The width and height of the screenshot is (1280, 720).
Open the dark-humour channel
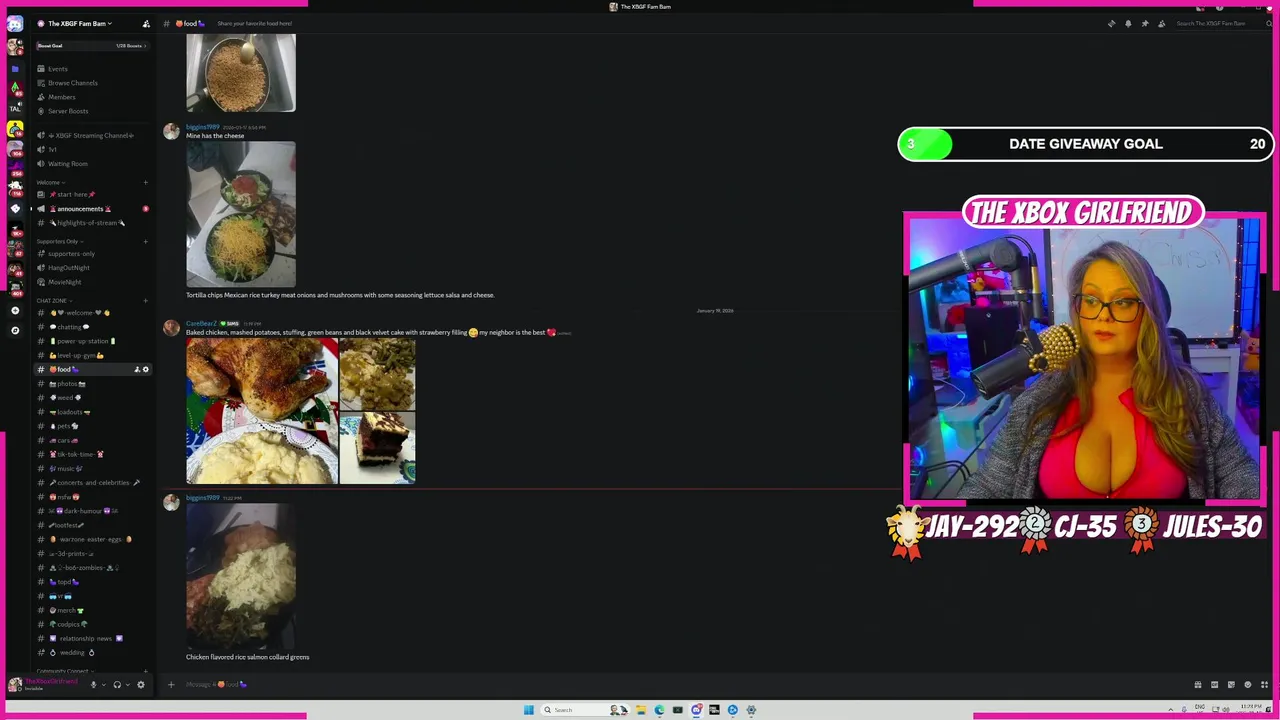[x=92, y=511]
